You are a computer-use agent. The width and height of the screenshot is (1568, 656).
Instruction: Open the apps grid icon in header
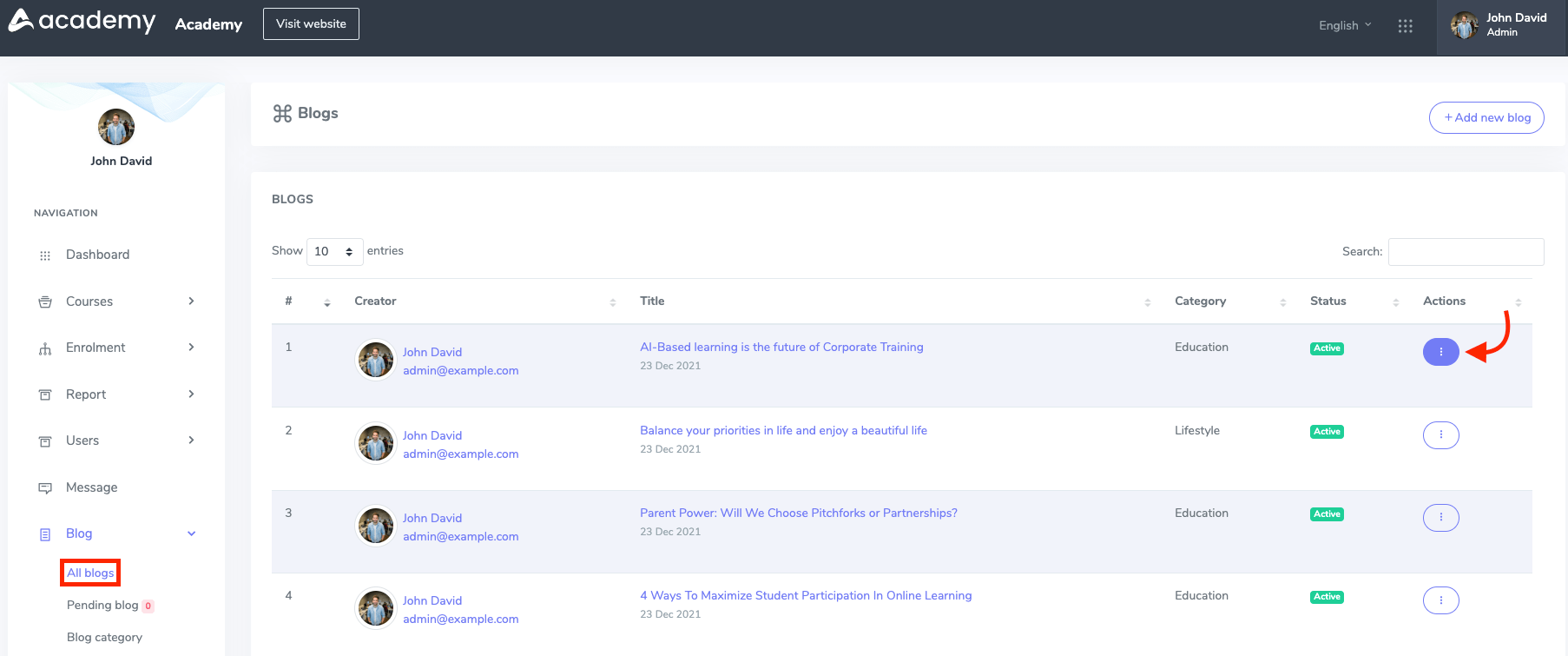pos(1405,26)
